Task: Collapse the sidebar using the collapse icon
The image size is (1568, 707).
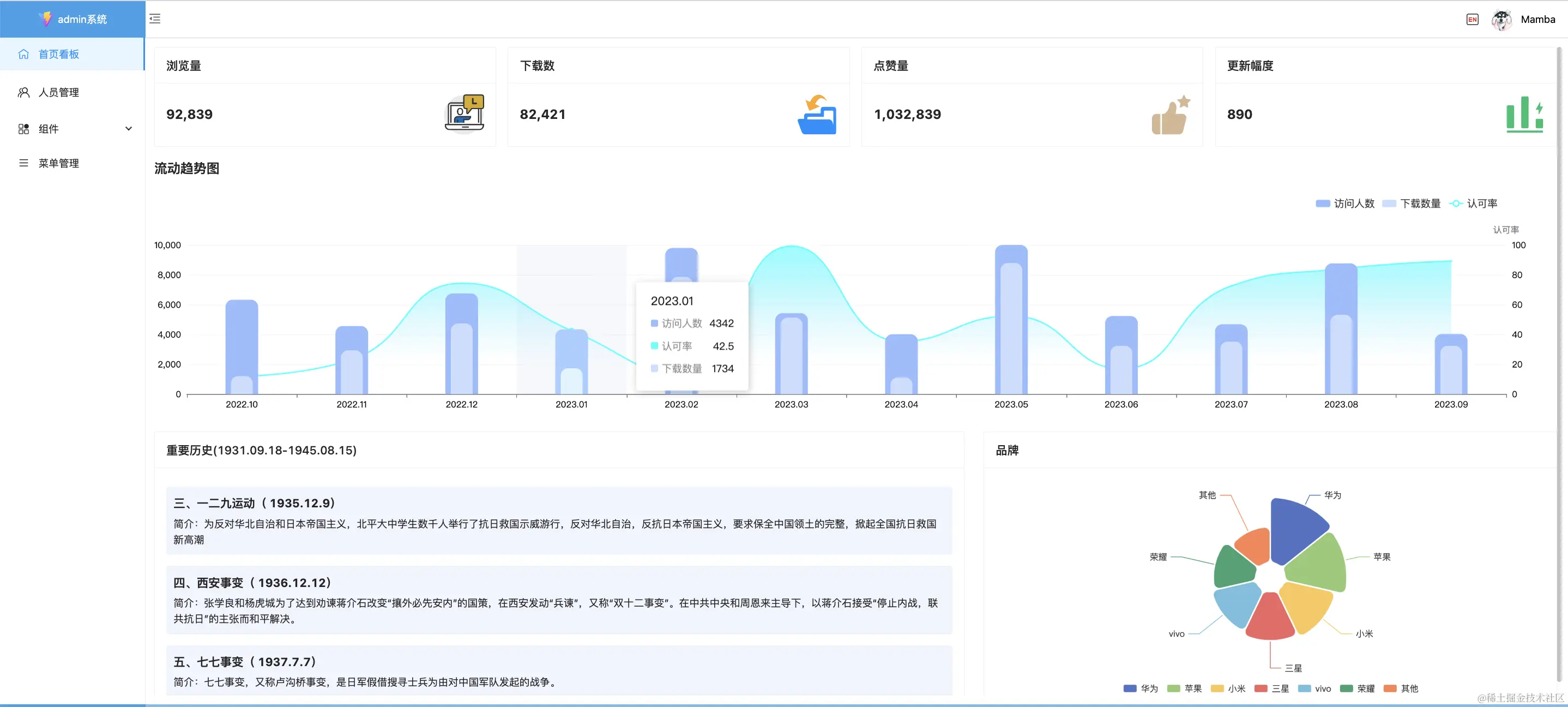Action: click(x=155, y=19)
